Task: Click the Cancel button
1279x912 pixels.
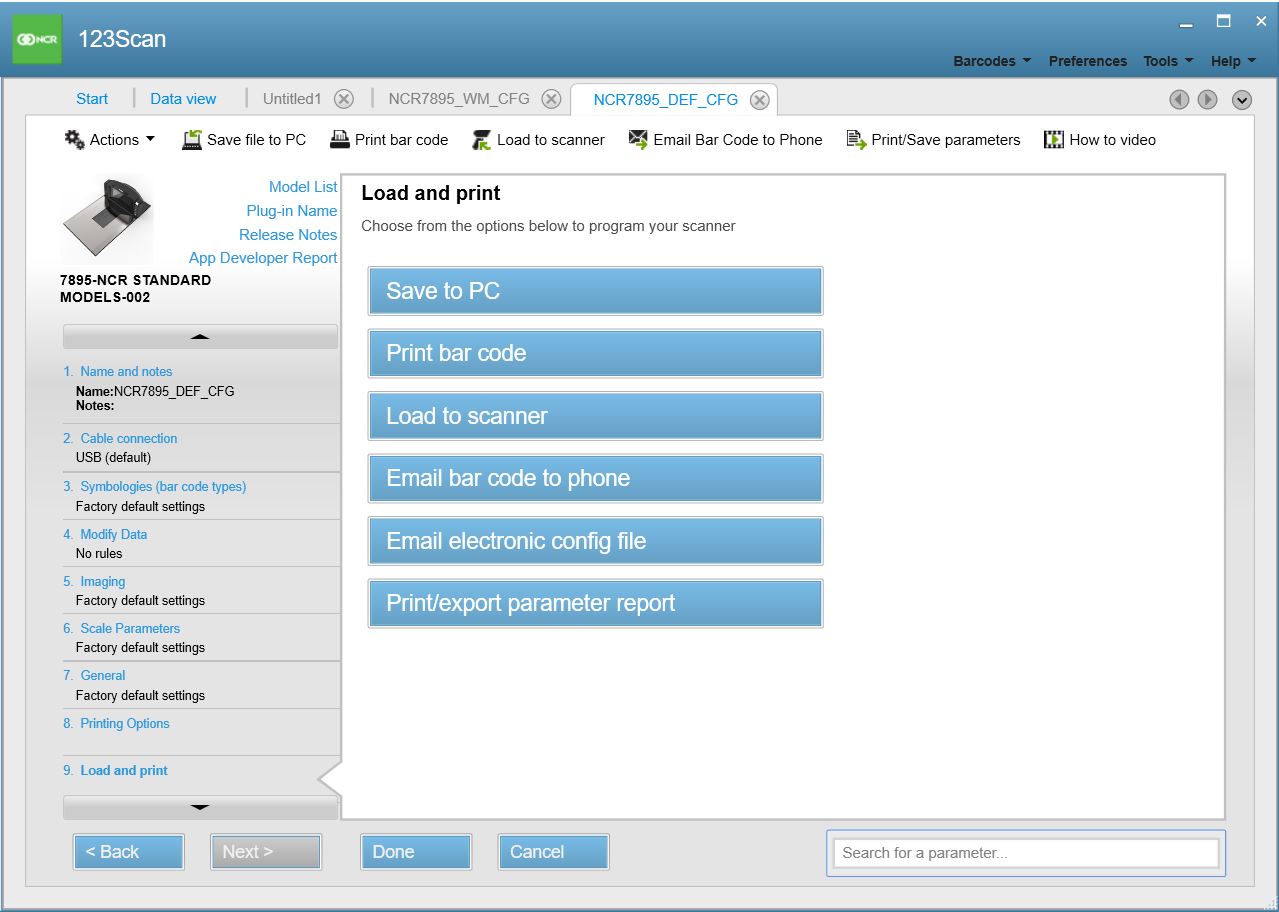Action: click(553, 852)
